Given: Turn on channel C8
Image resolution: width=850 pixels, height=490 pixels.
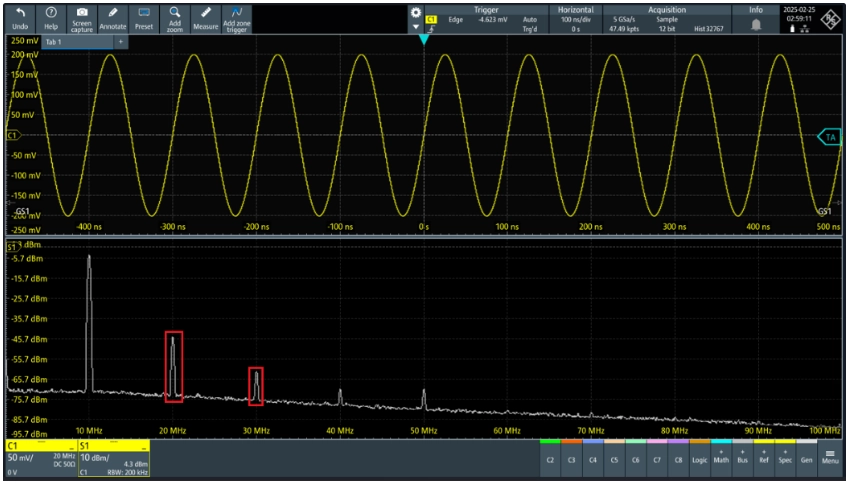Looking at the screenshot, I should (678, 459).
